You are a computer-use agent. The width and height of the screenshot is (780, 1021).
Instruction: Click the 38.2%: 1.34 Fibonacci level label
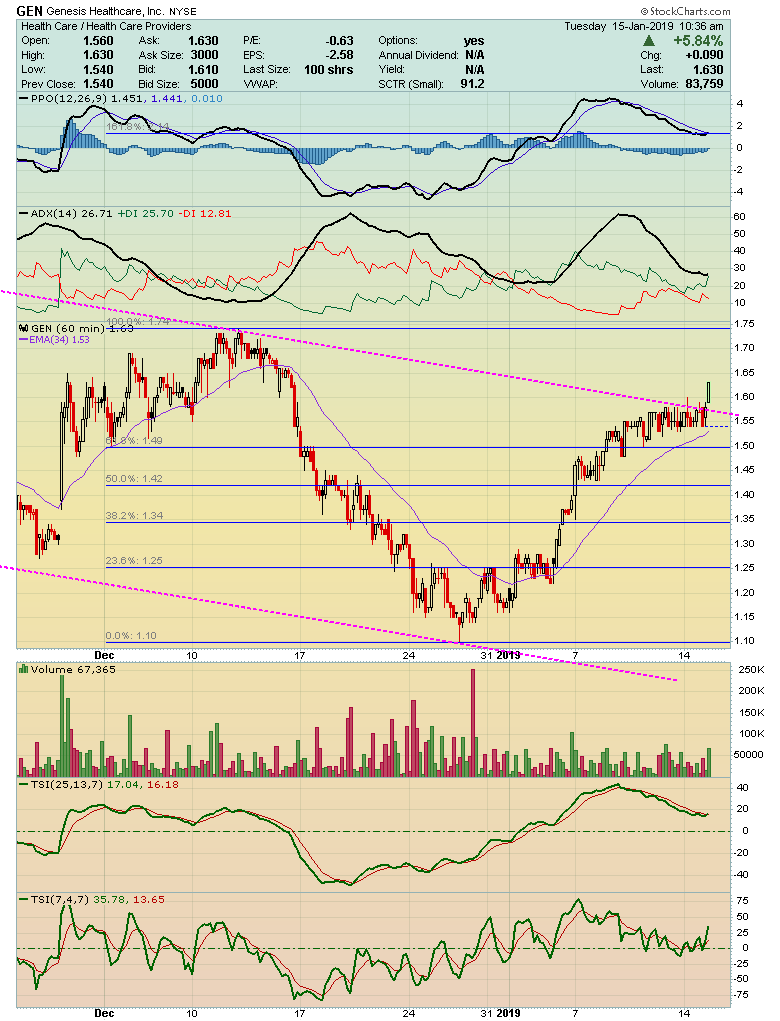134,516
